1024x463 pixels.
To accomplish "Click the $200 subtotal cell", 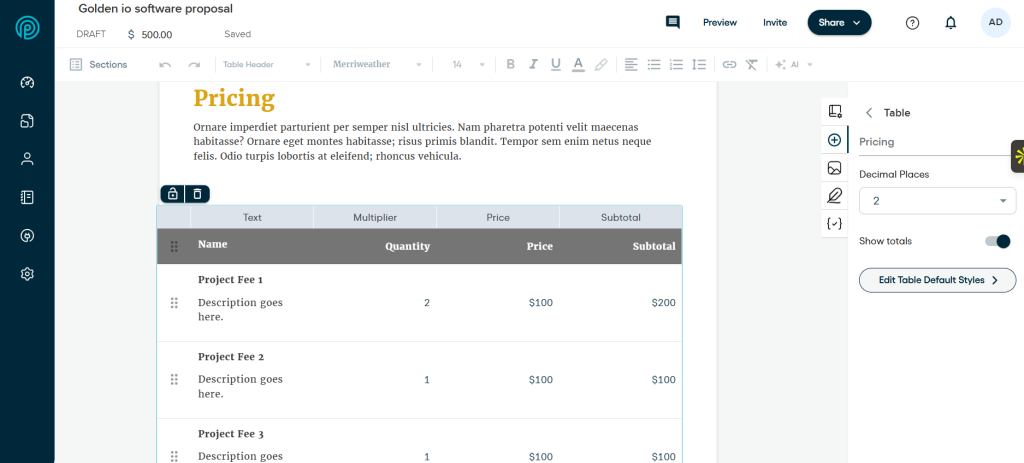I will point(664,302).
